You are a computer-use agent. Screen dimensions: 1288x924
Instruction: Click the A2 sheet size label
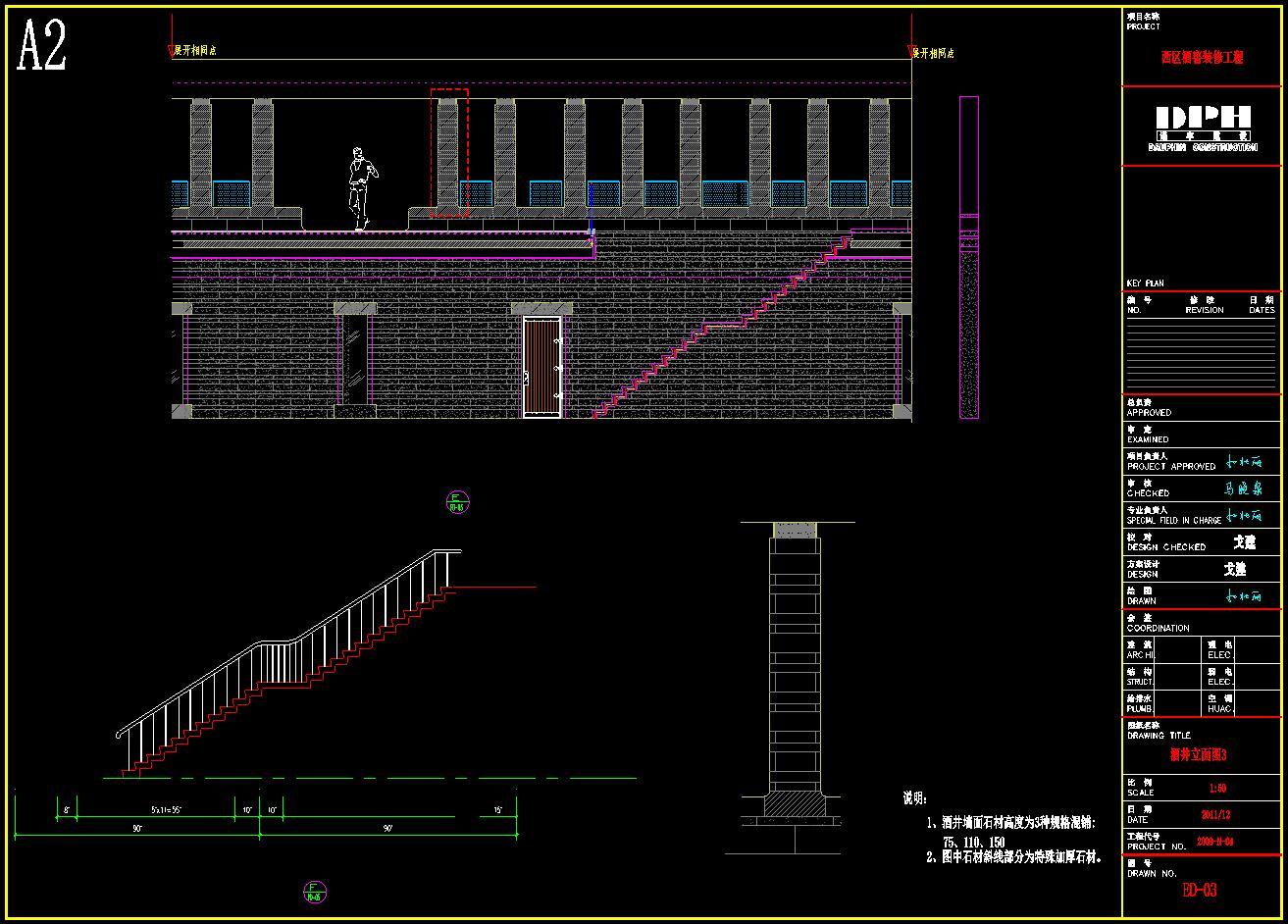pyautogui.click(x=42, y=46)
